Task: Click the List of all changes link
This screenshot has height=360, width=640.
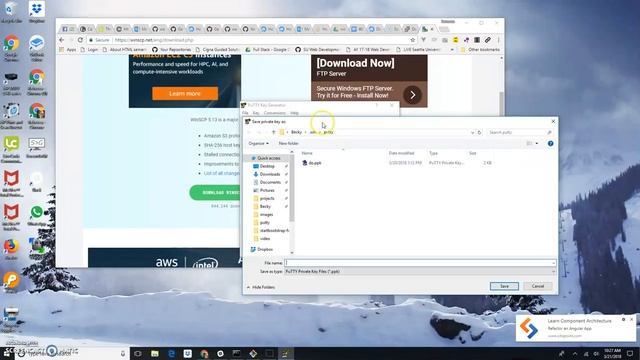Action: [222, 173]
